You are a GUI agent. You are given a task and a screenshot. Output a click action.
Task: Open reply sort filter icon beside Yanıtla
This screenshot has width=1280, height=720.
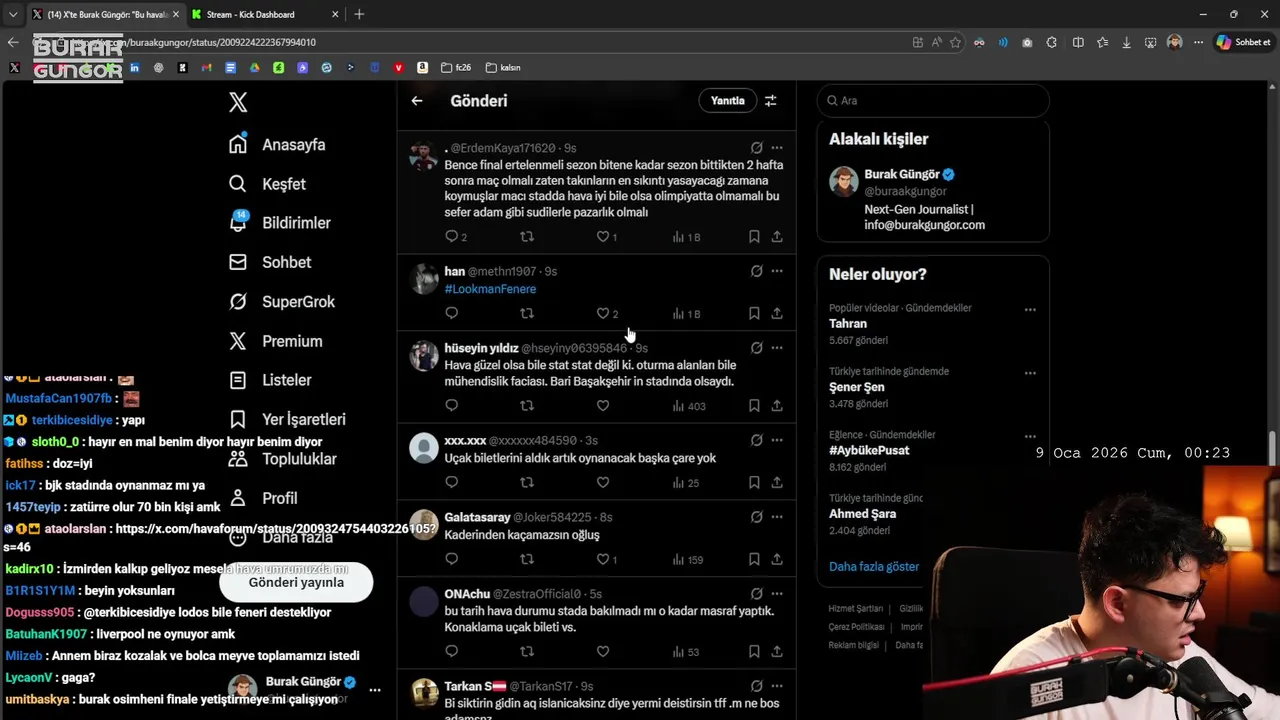[x=770, y=101]
